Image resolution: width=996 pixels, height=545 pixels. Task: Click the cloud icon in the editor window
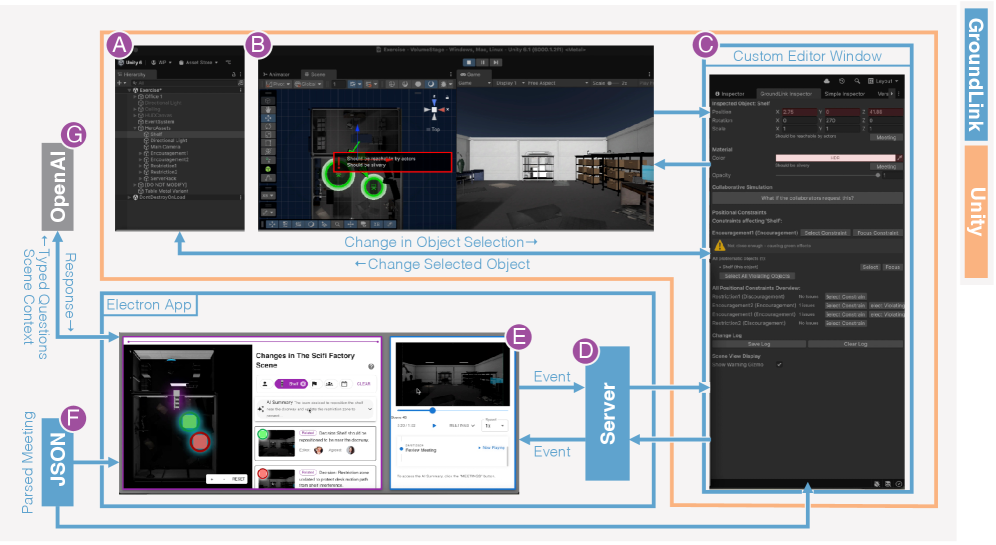[x=827, y=81]
